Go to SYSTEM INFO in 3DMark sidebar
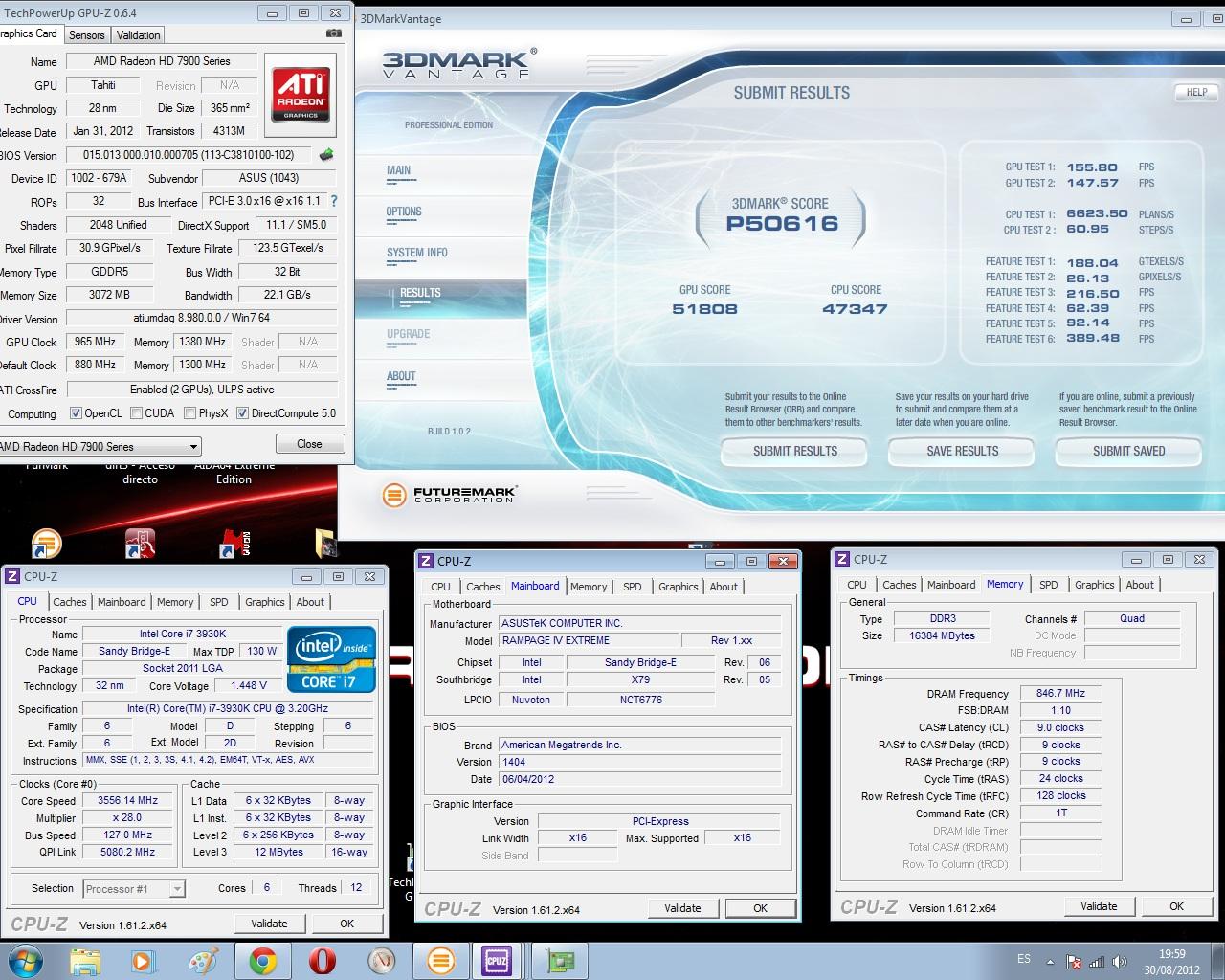This screenshot has width=1225, height=980. [417, 253]
